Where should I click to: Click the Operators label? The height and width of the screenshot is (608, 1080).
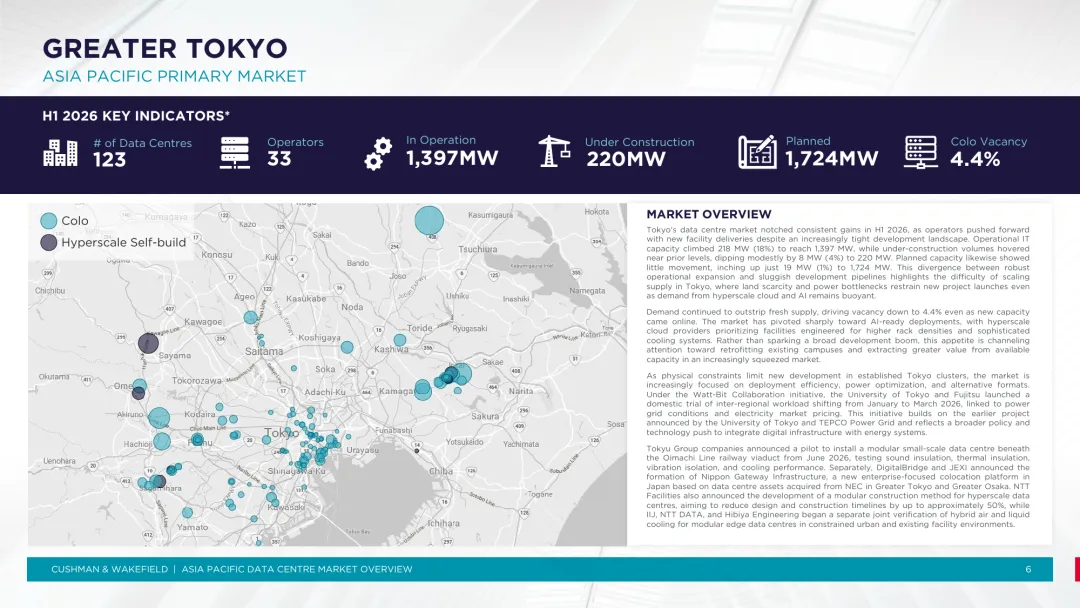coord(295,142)
